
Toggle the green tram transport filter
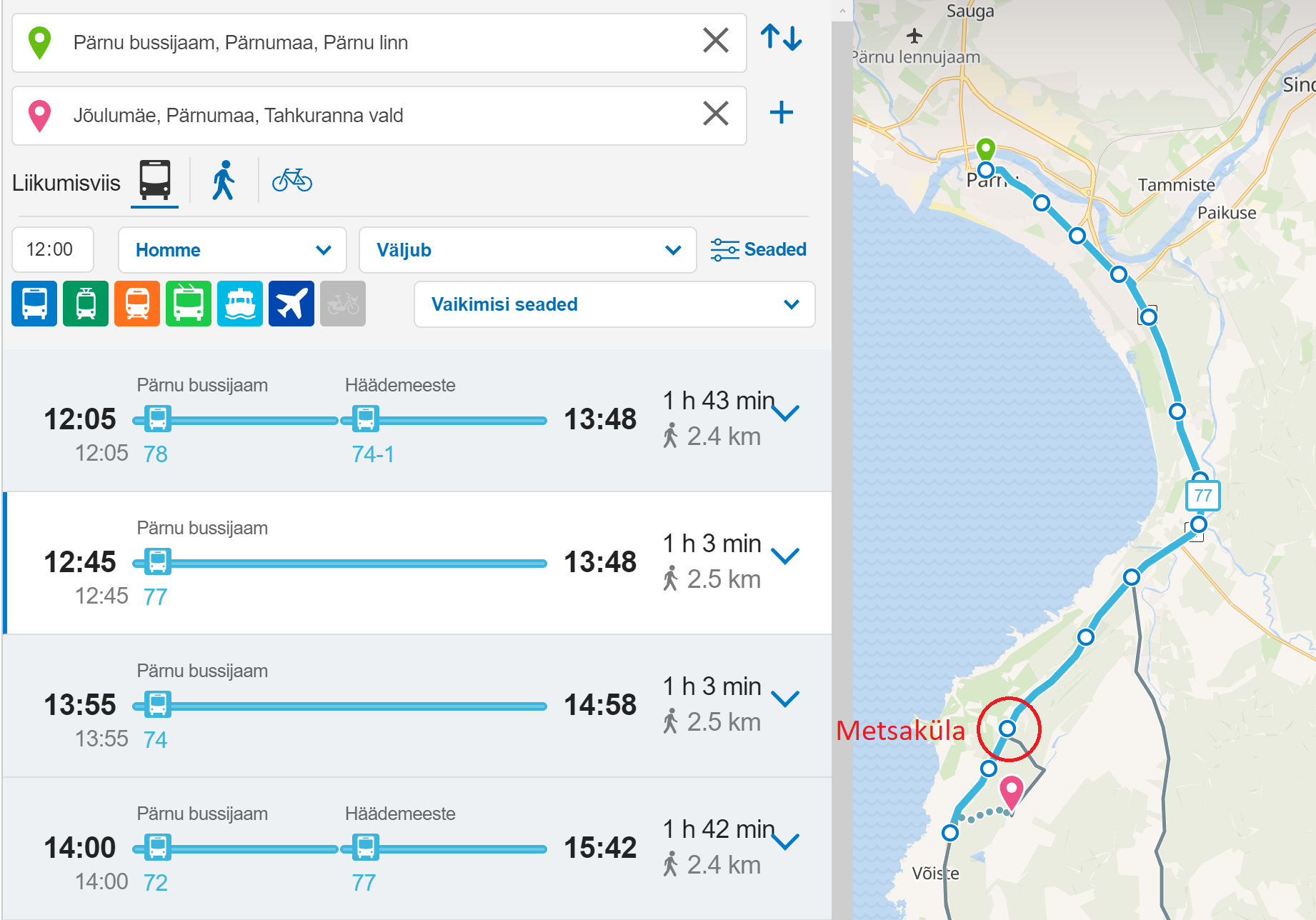86,304
